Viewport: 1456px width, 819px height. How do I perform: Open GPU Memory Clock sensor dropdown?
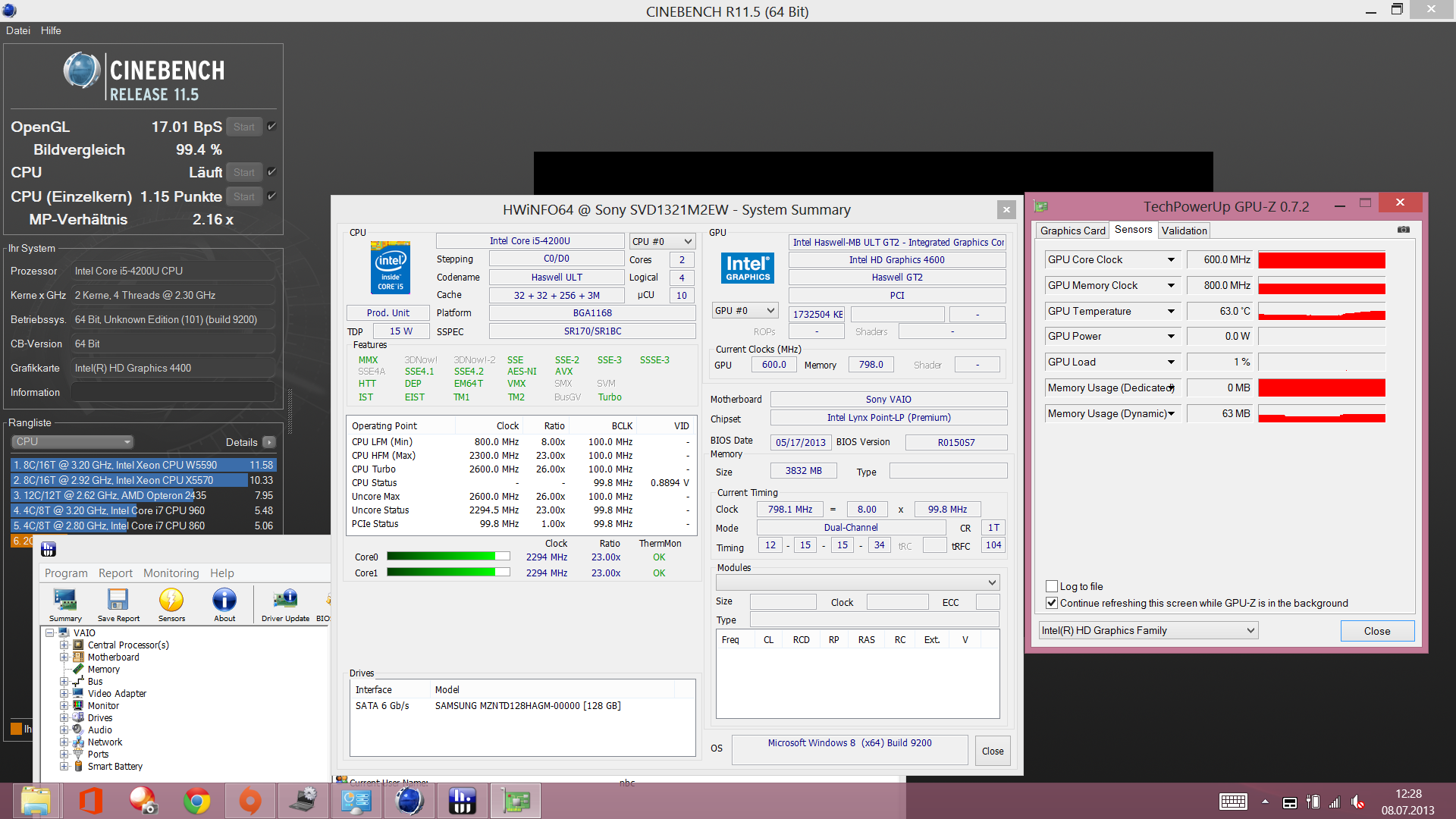[1171, 285]
